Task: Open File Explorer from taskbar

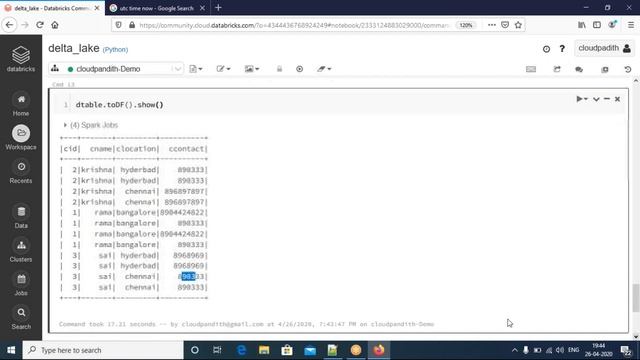Action: click(x=264, y=350)
